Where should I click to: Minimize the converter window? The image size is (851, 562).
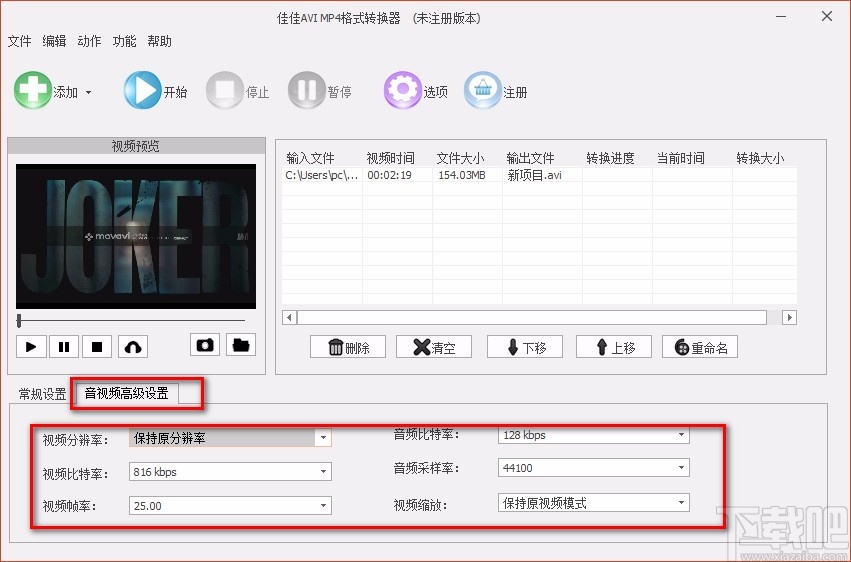point(781,16)
